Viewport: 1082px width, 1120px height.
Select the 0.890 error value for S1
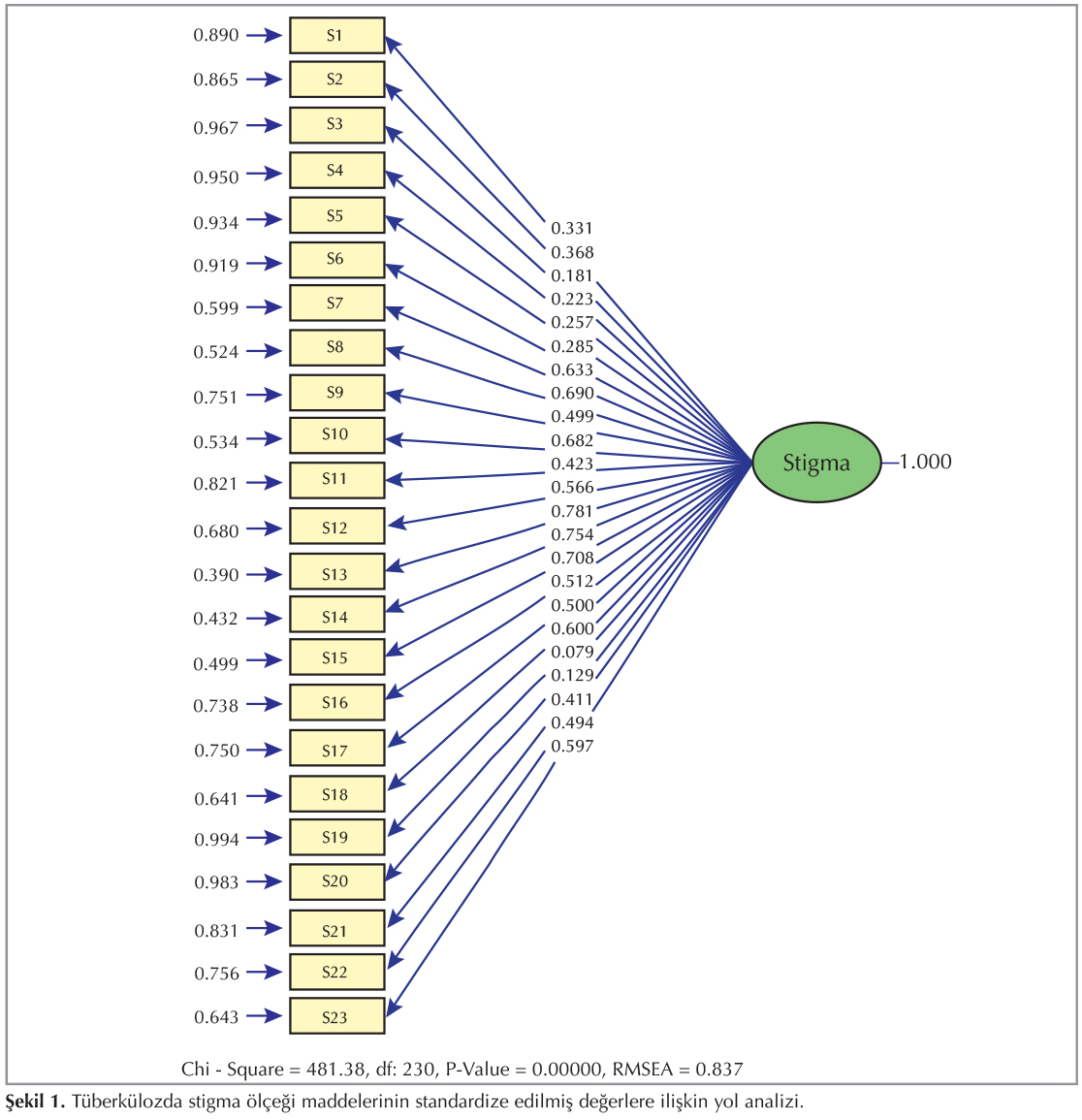pos(215,36)
